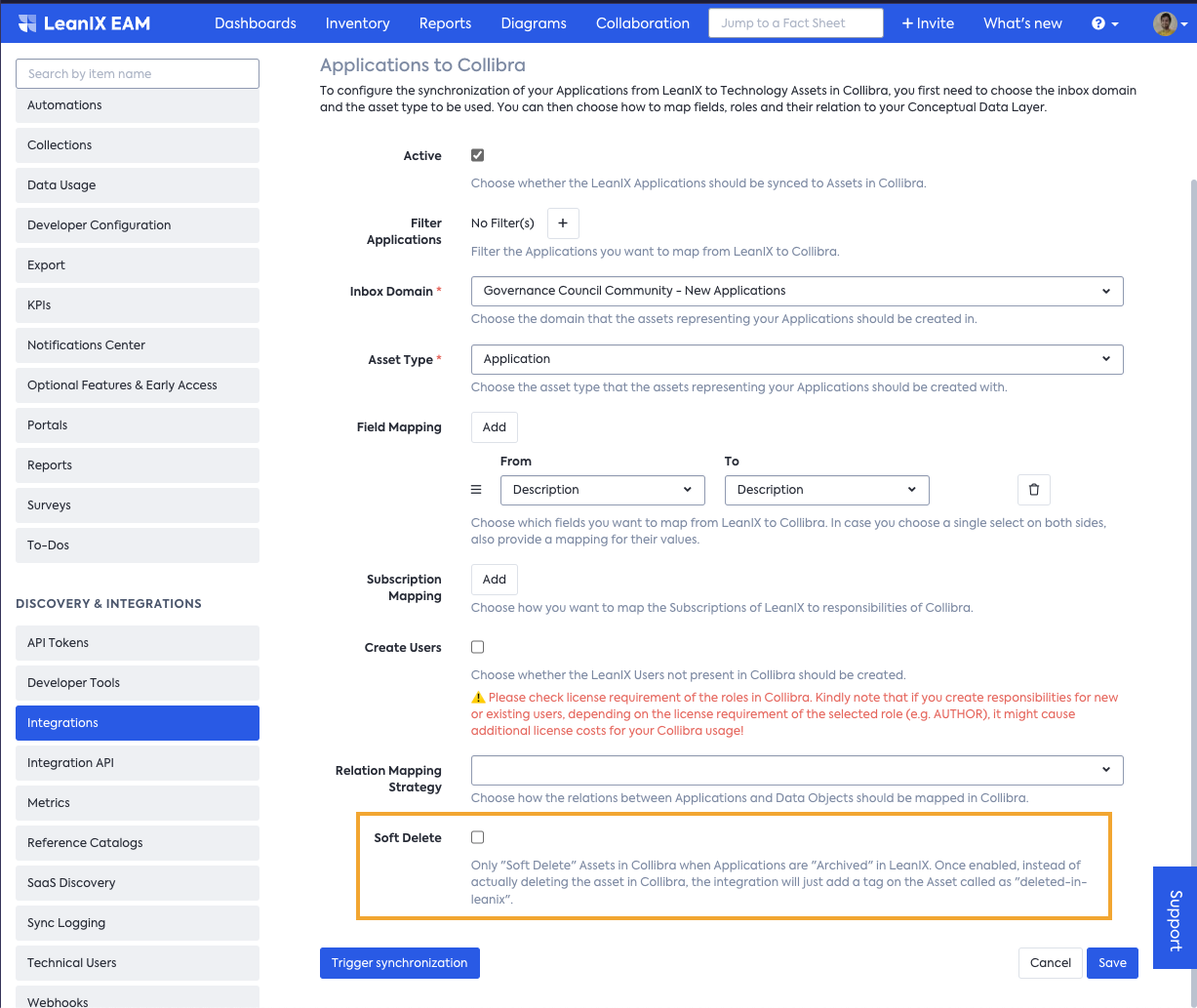Screen dimensions: 1197x1008
Task: Open Webhooks in the sidebar
Action: click(138, 997)
